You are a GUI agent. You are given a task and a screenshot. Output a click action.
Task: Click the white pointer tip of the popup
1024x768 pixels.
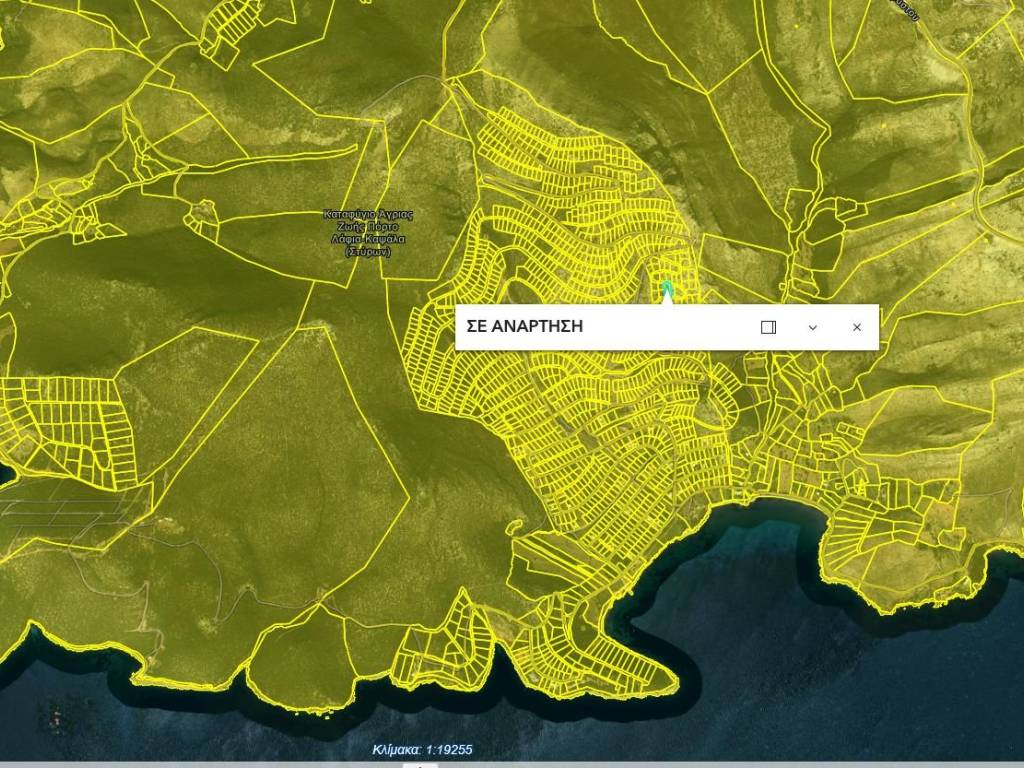[667, 298]
